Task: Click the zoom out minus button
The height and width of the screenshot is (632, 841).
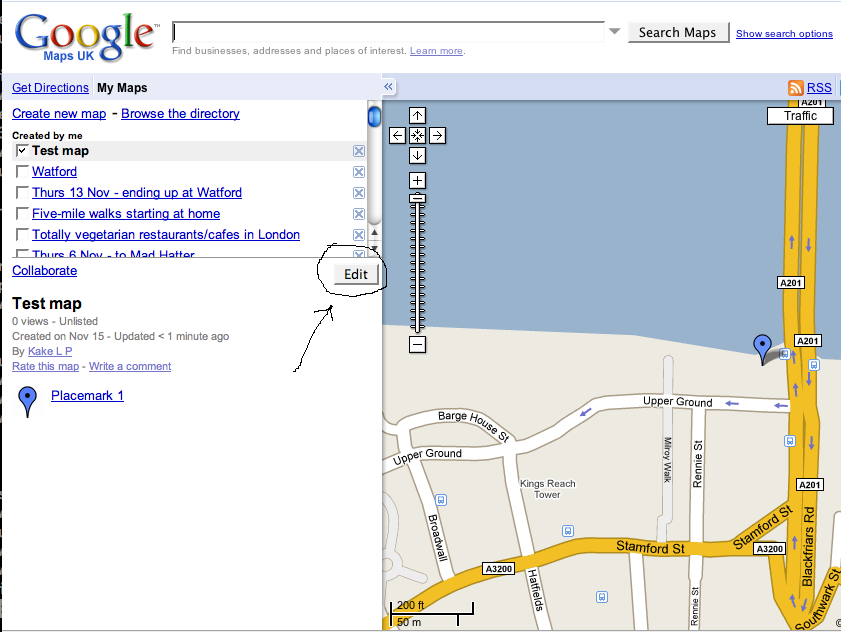Action: (418, 345)
